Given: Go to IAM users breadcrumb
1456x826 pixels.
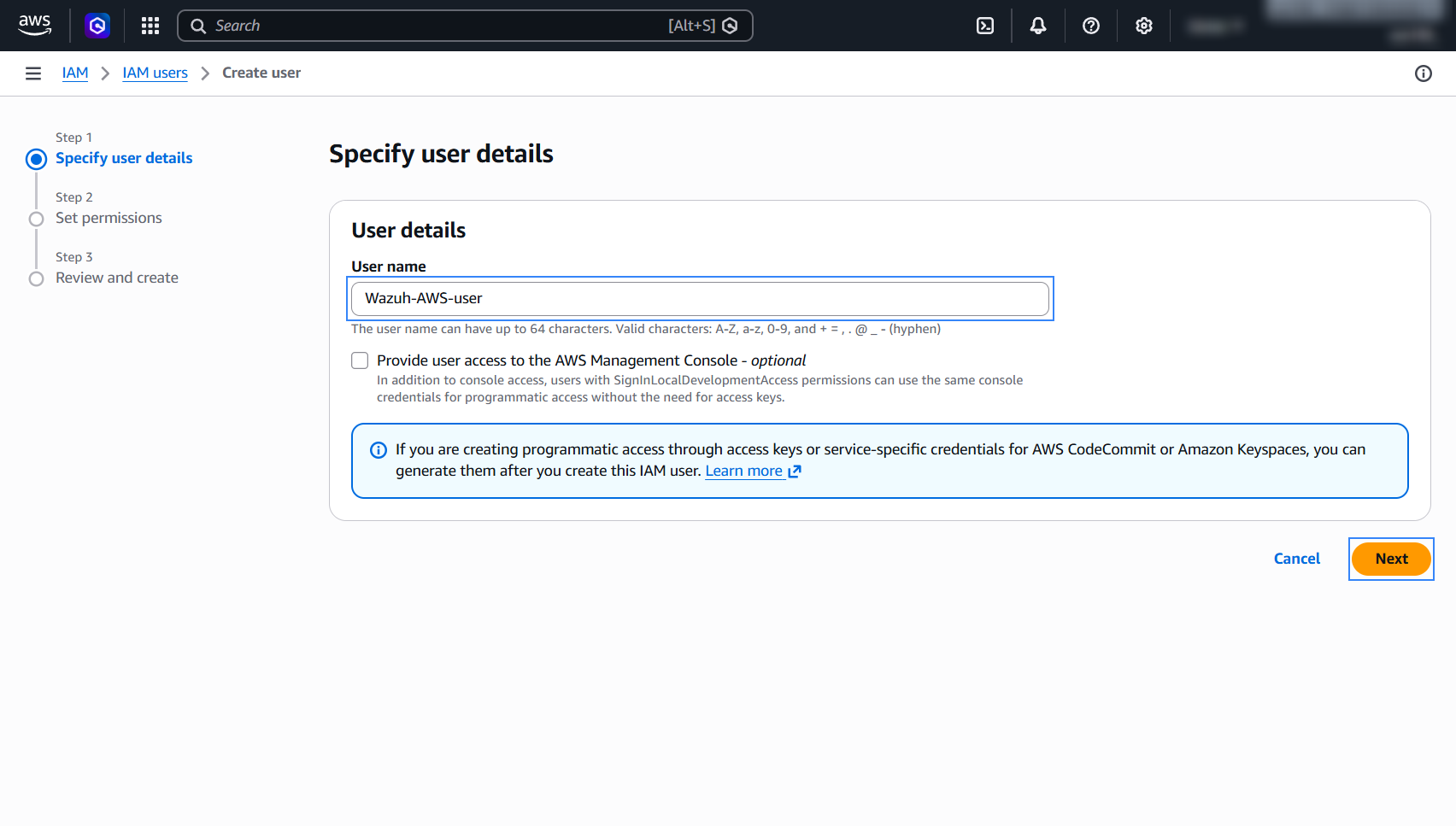Looking at the screenshot, I should (155, 73).
